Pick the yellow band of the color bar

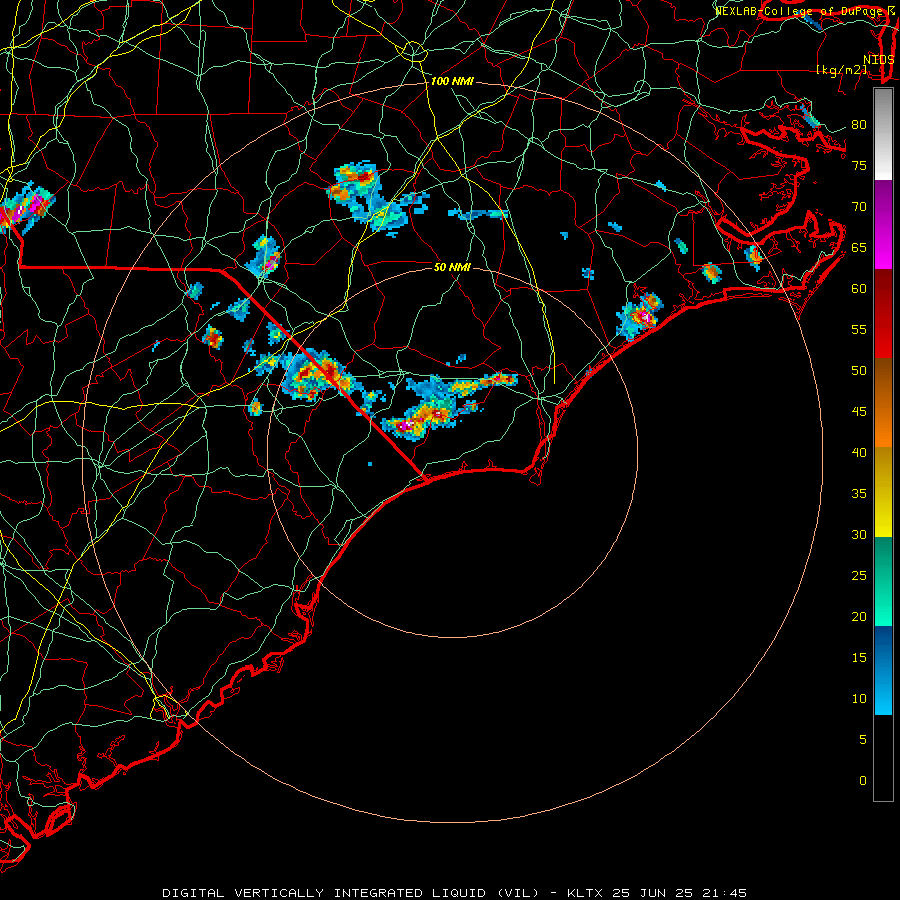click(x=883, y=492)
